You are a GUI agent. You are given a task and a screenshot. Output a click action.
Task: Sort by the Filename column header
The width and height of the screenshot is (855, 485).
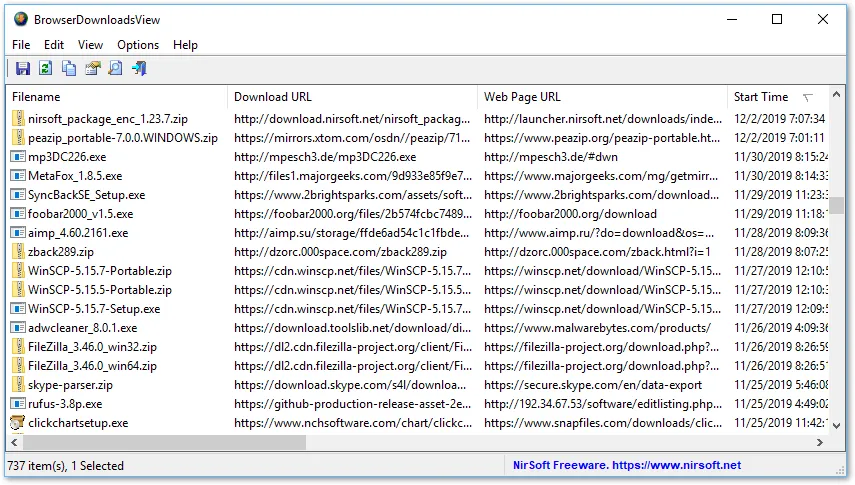point(117,97)
